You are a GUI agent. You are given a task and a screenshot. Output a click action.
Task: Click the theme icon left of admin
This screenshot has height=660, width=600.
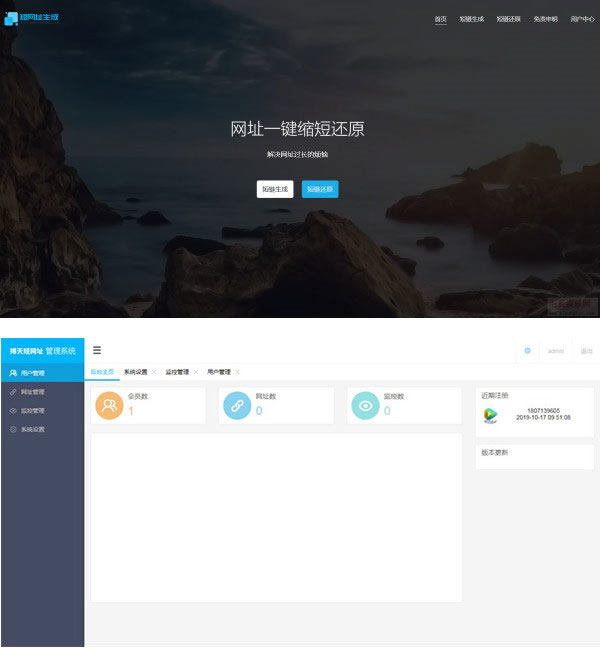527,351
